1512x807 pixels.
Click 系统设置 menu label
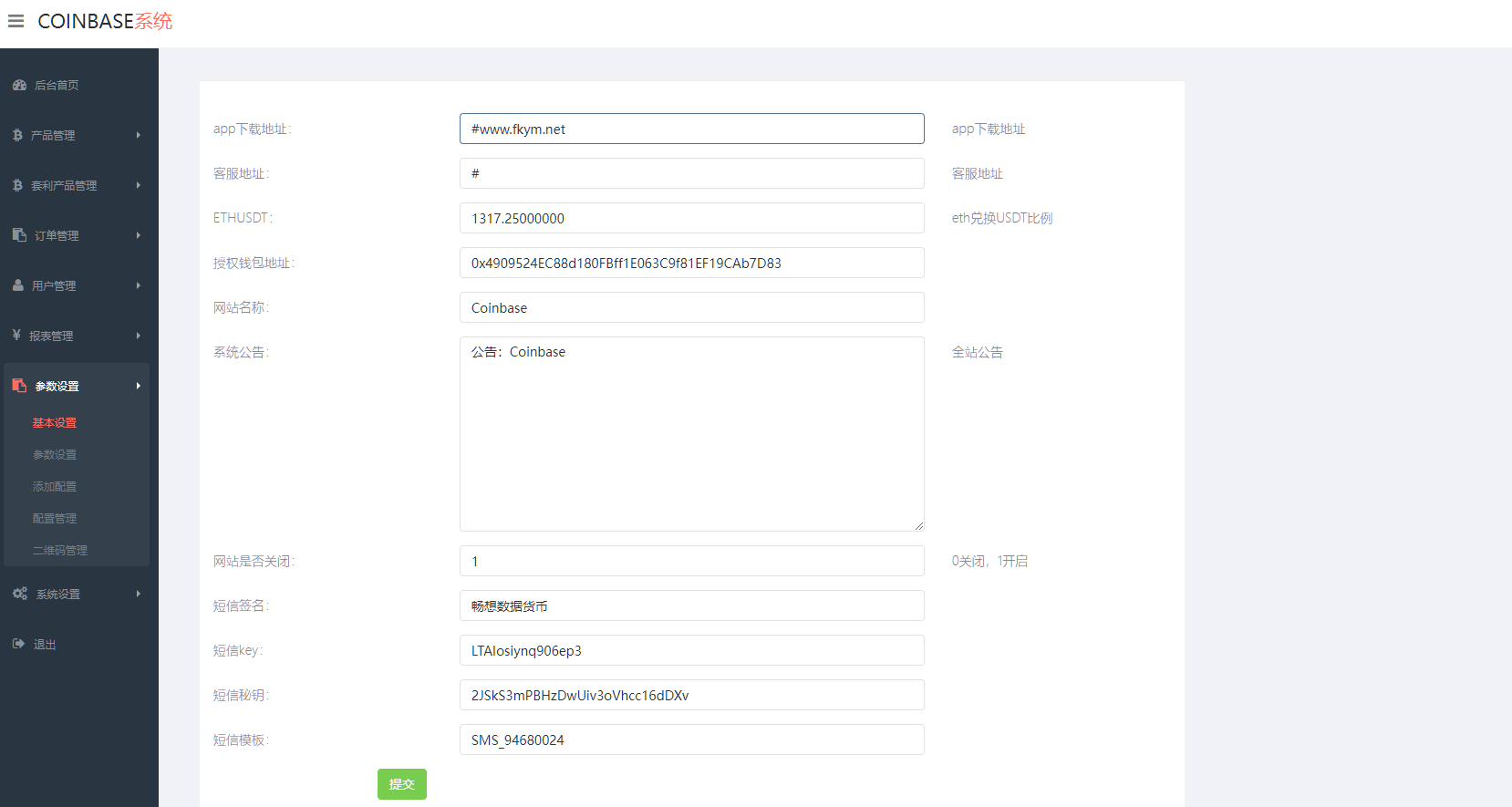[58, 594]
